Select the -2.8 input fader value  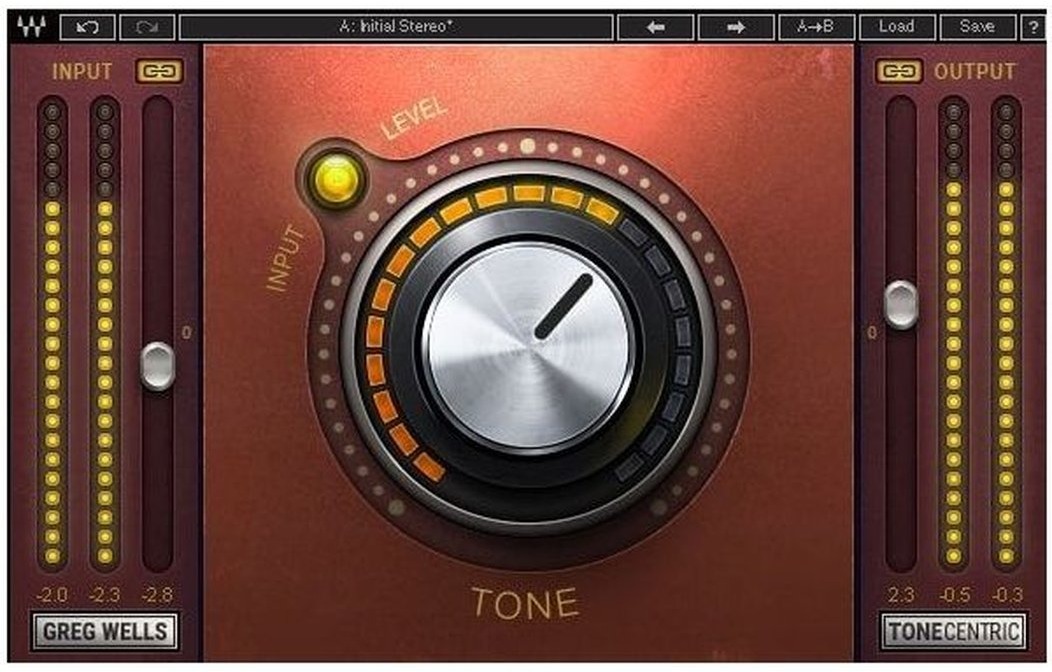(x=158, y=594)
